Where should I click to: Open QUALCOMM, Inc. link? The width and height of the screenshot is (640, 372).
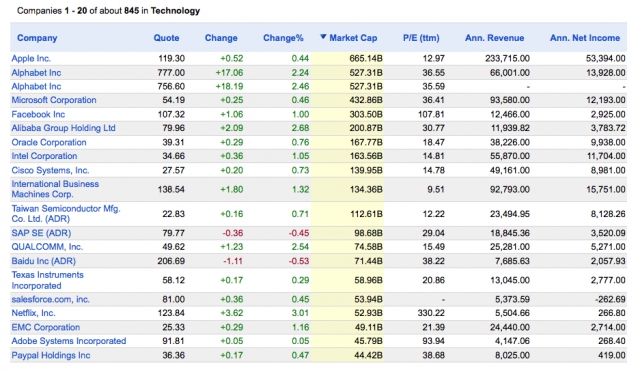pos(47,247)
